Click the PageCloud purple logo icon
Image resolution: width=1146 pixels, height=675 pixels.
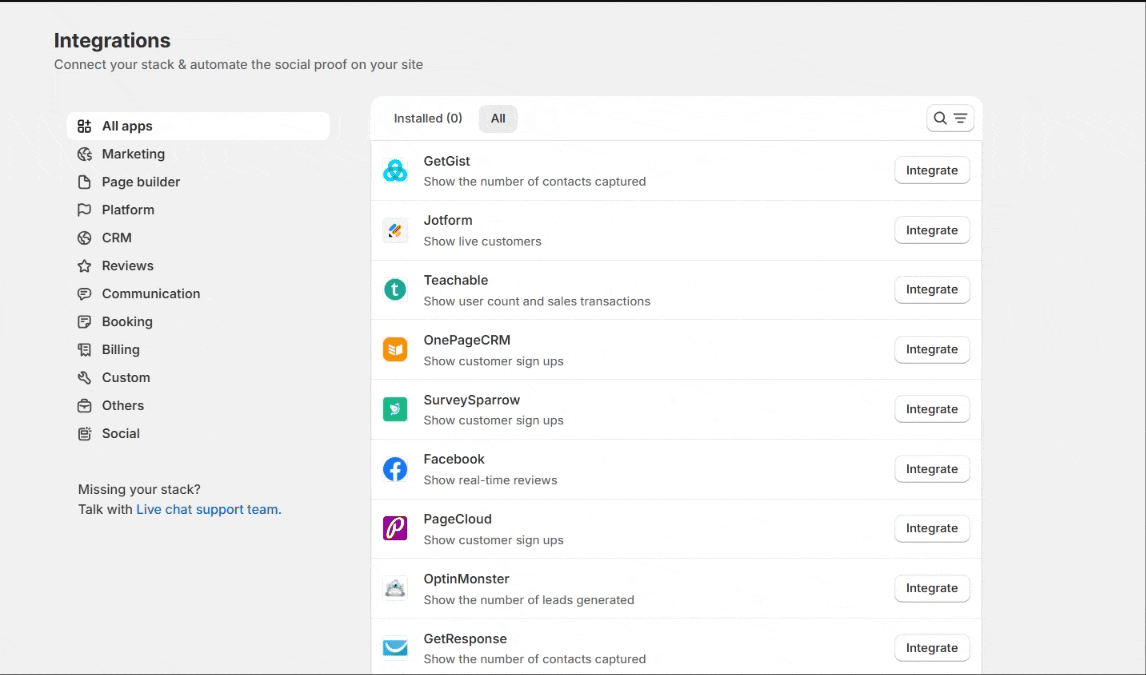coord(395,528)
